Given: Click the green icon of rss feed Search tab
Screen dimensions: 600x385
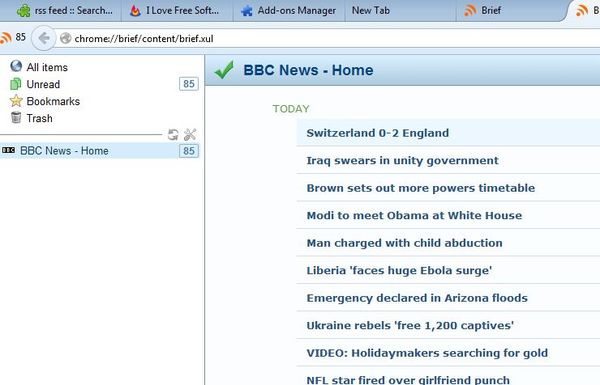Looking at the screenshot, I should pyautogui.click(x=24, y=10).
